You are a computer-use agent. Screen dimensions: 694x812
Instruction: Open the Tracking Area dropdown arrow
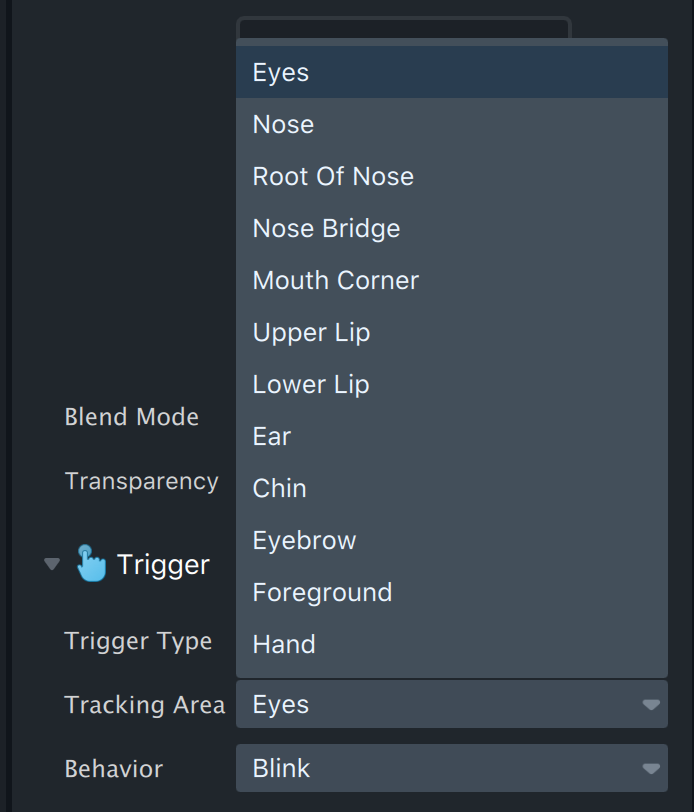(x=651, y=704)
